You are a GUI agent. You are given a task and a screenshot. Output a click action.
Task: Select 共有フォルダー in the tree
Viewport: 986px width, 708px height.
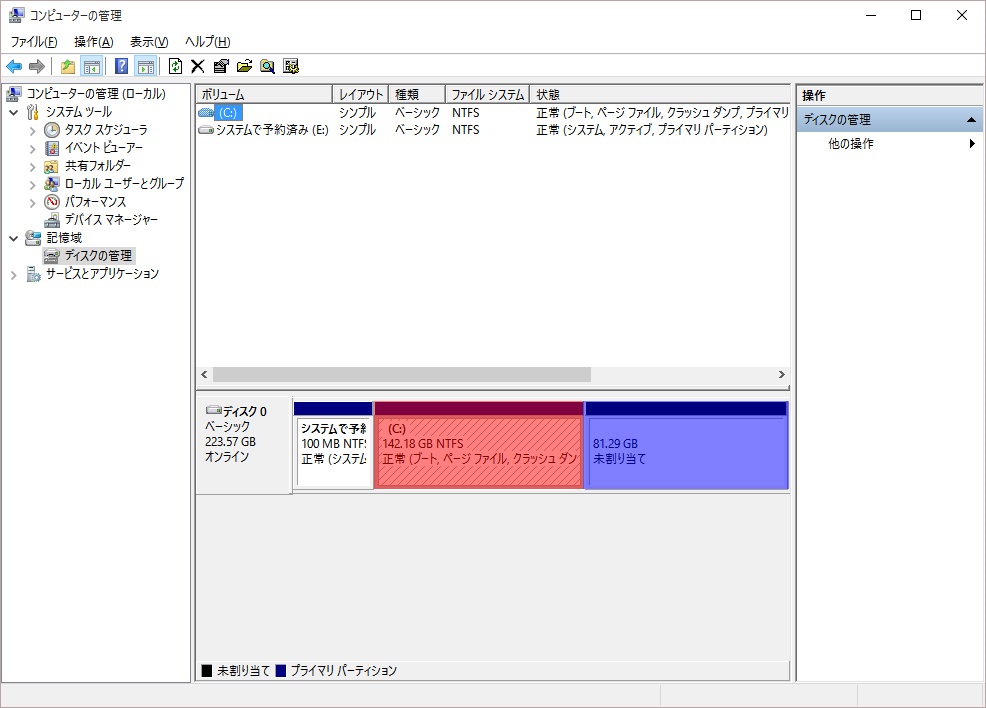coord(97,165)
